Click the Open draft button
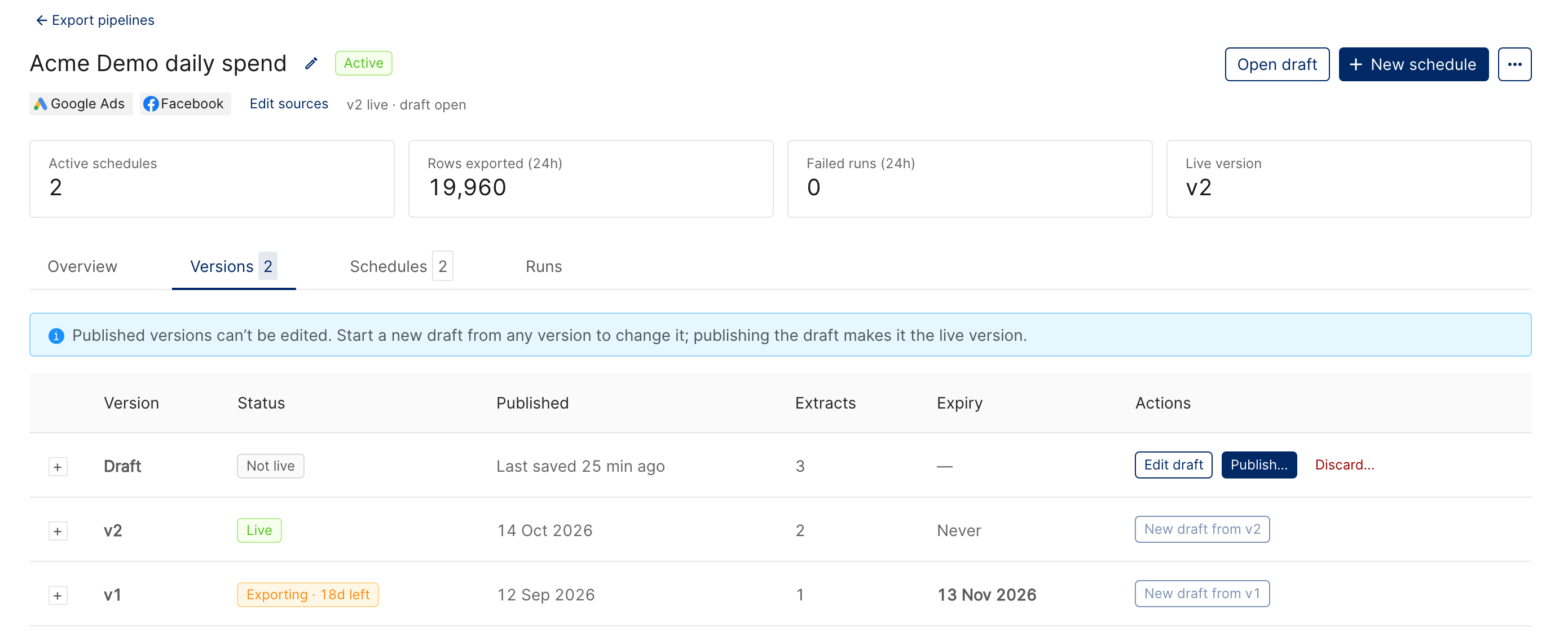 click(x=1276, y=64)
